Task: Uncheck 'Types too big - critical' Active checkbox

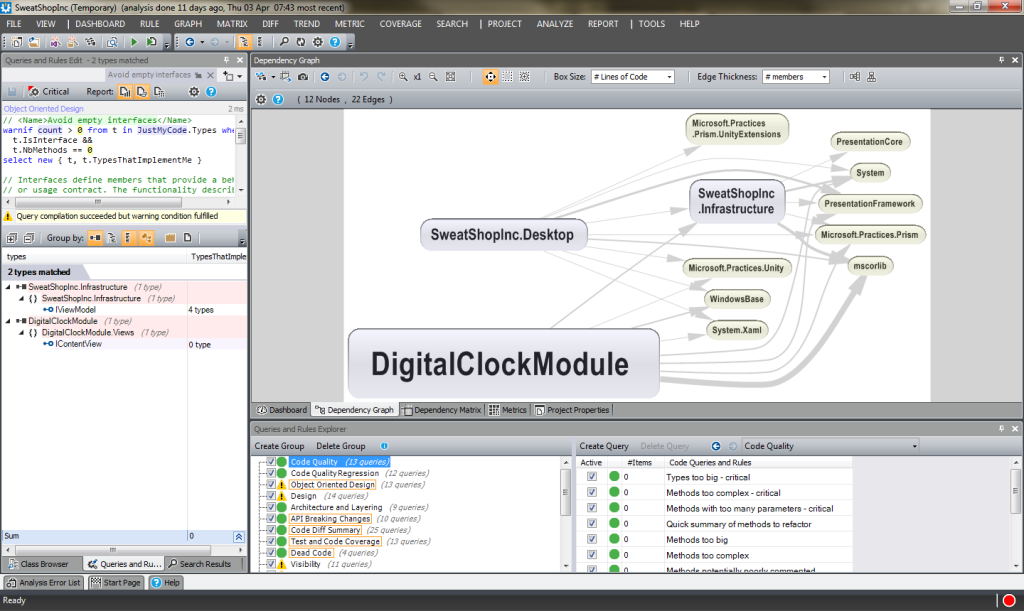Action: 592,477
